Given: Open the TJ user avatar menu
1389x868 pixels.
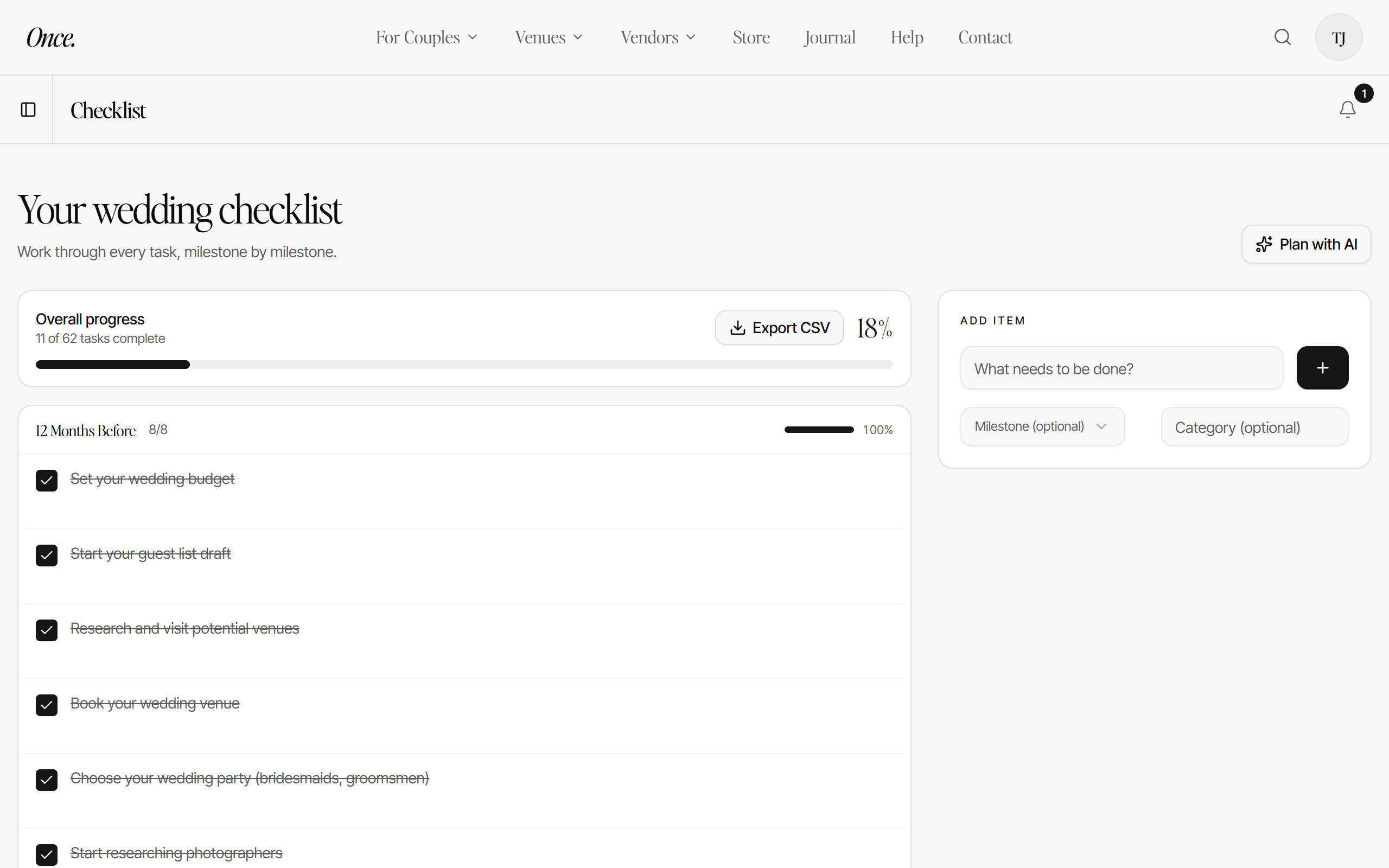Looking at the screenshot, I should click(1339, 37).
